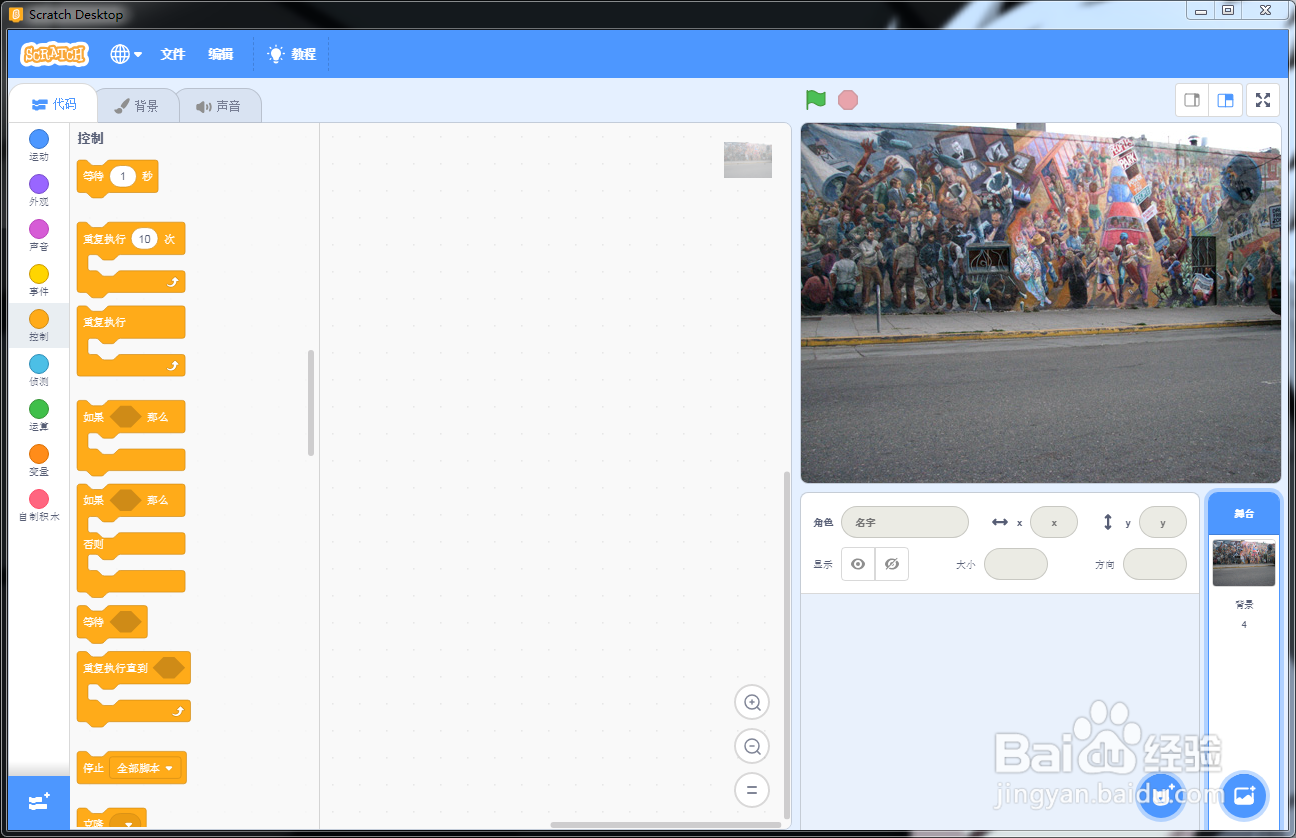Click the sprite 名字 input field
Screen dimensions: 1296x838
pos(905,522)
